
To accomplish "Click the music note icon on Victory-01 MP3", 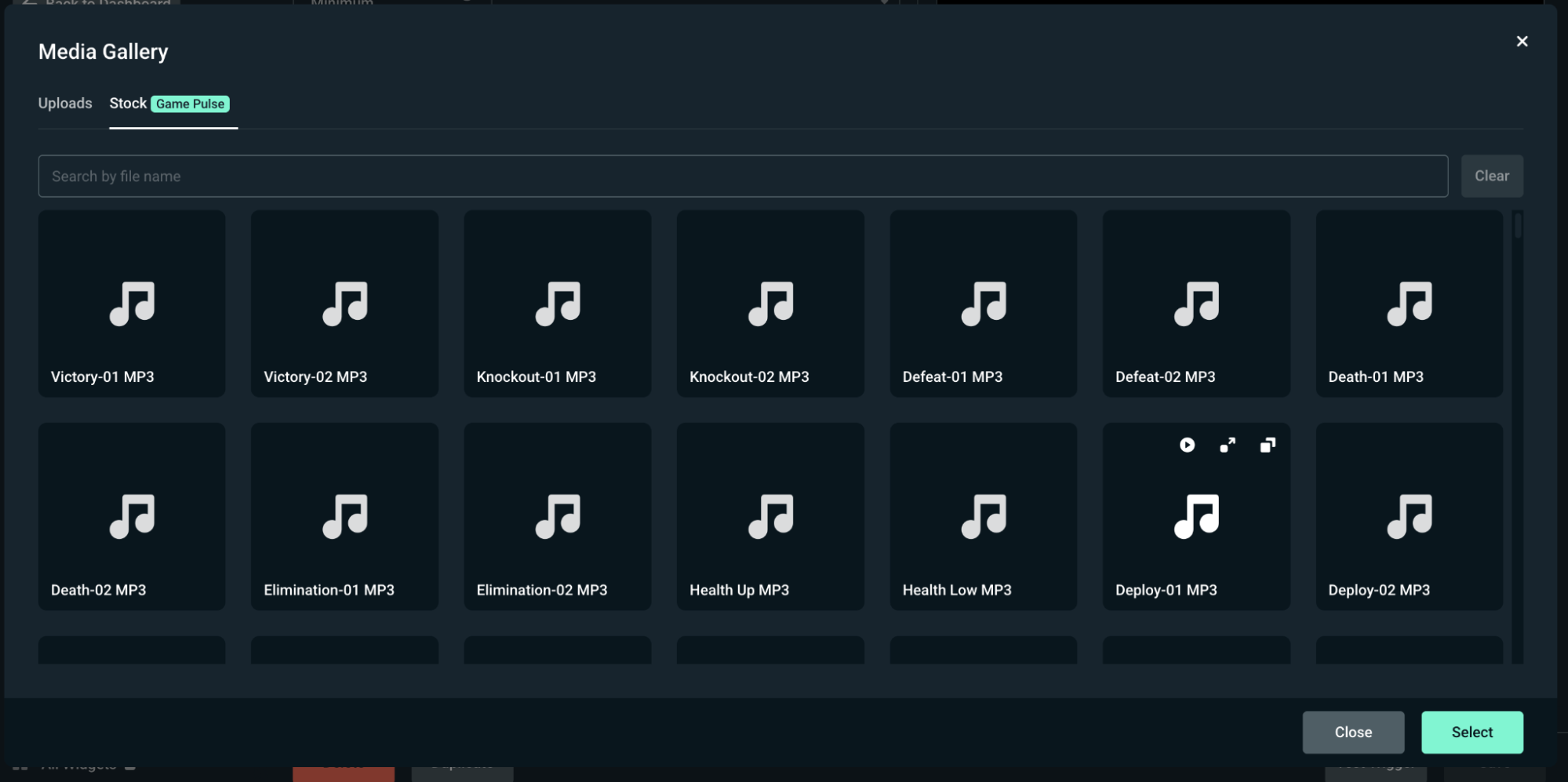I will point(132,304).
